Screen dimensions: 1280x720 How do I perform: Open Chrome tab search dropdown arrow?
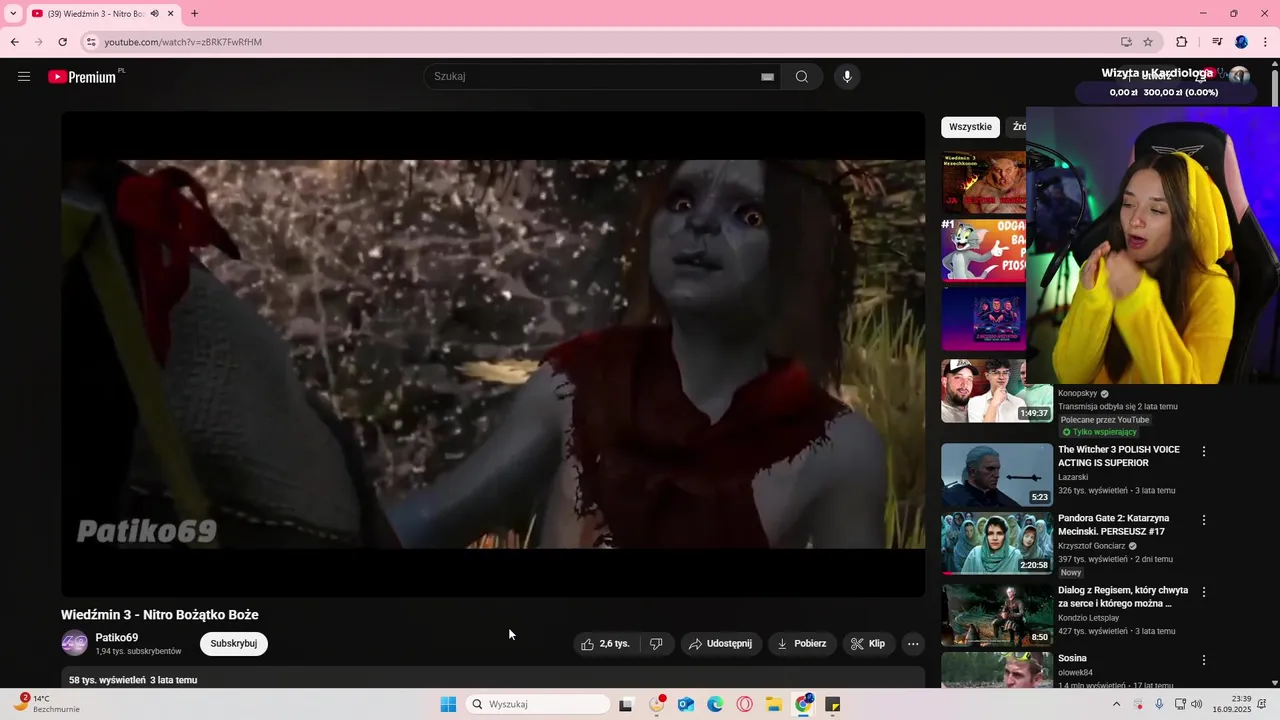pyautogui.click(x=13, y=14)
